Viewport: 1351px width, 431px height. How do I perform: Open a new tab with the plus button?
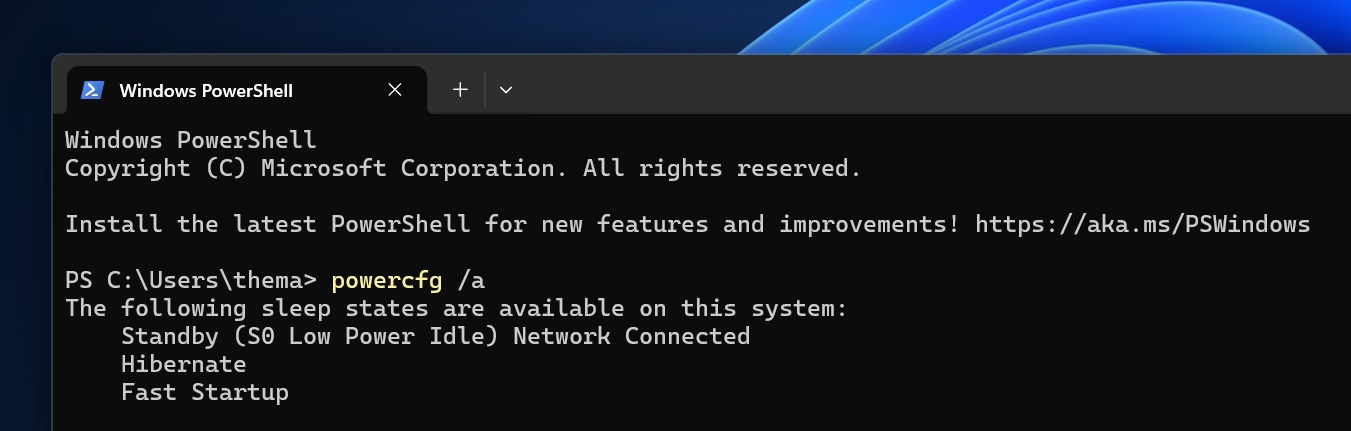click(x=460, y=90)
